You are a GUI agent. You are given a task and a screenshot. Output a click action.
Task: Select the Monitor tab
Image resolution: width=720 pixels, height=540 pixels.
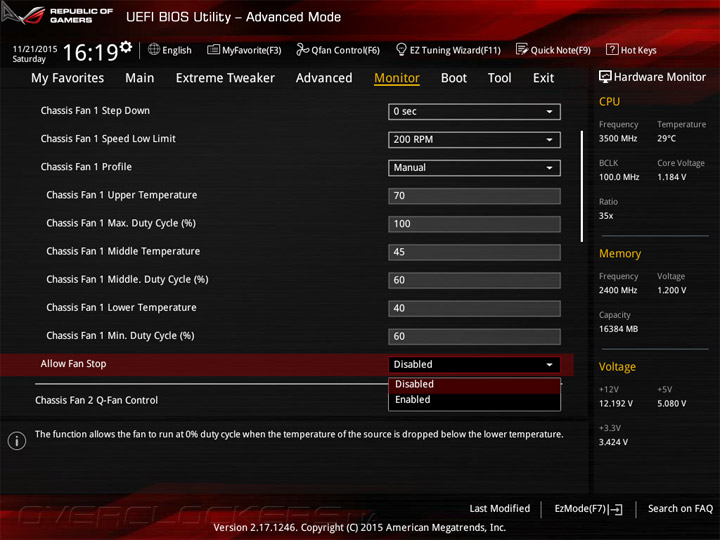pyautogui.click(x=397, y=78)
